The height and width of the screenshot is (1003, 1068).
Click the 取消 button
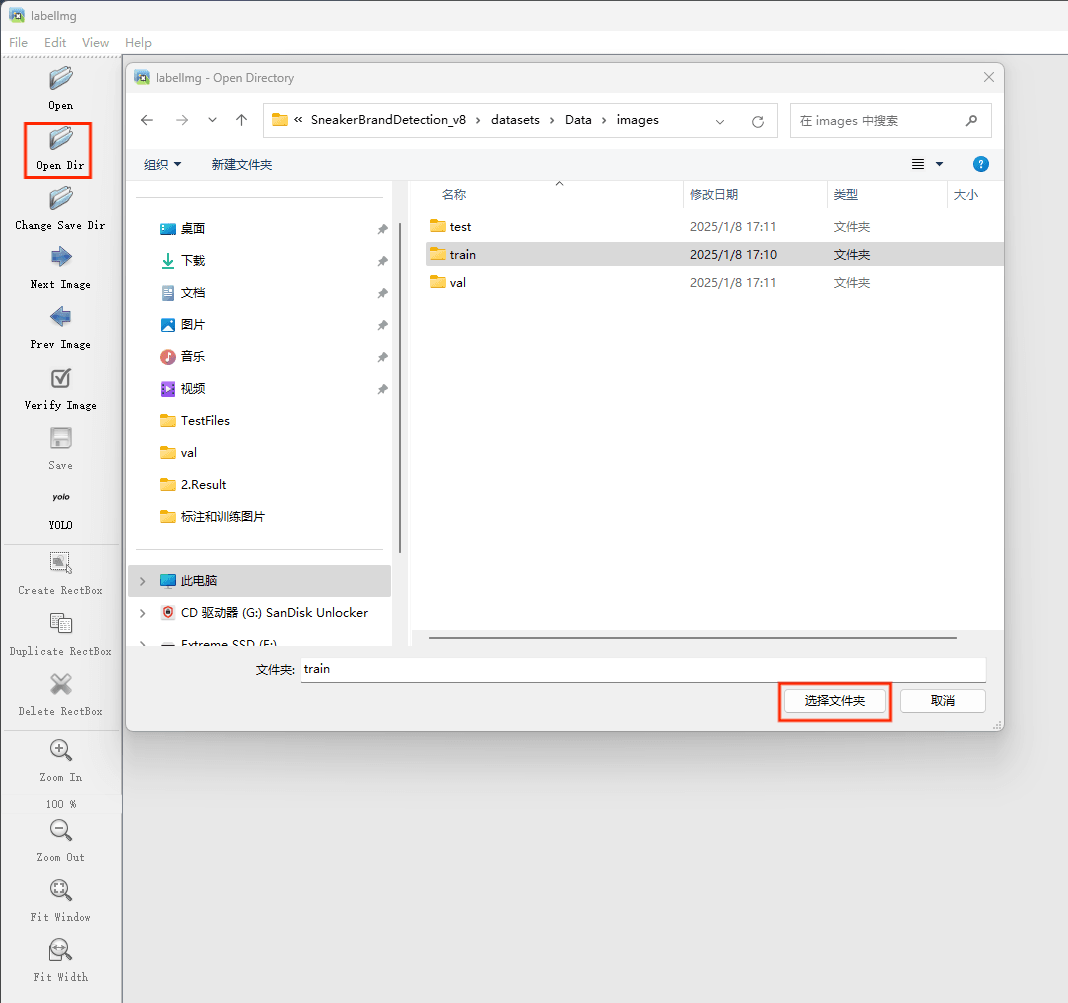942,701
